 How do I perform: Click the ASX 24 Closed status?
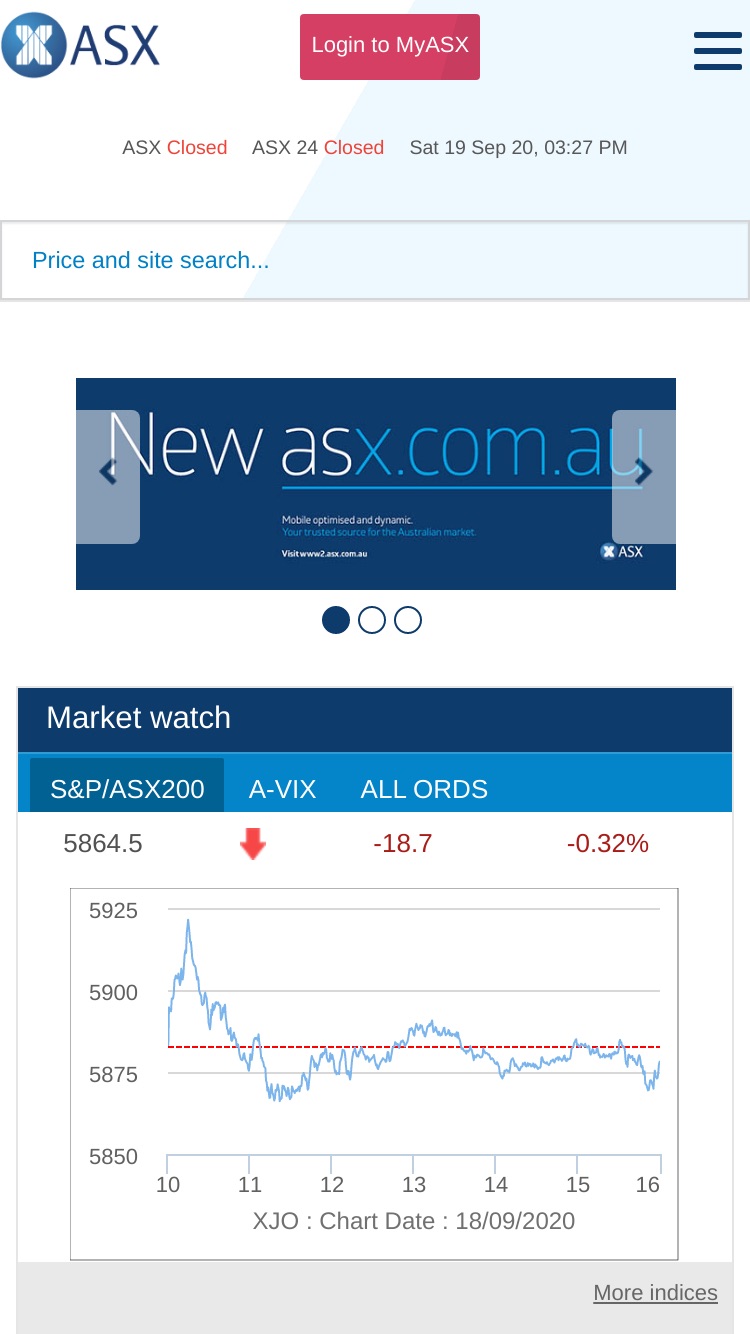(x=318, y=148)
